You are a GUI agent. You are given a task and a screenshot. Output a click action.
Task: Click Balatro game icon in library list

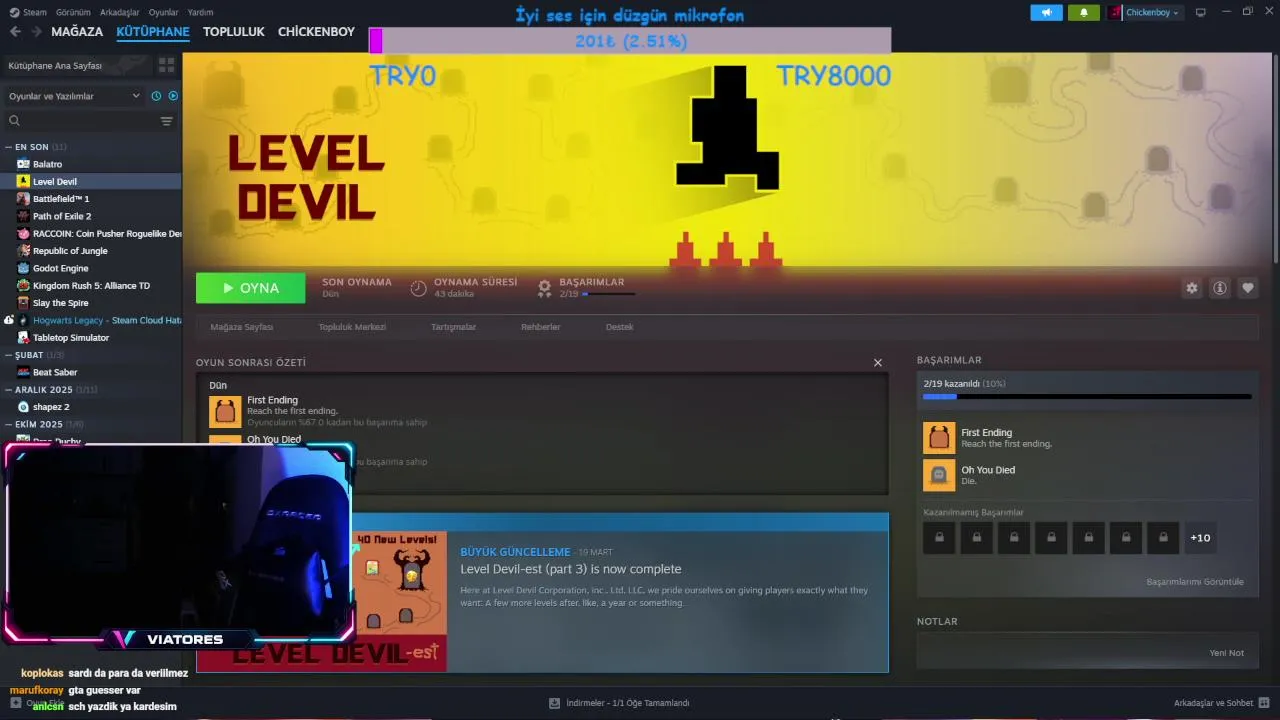click(23, 164)
